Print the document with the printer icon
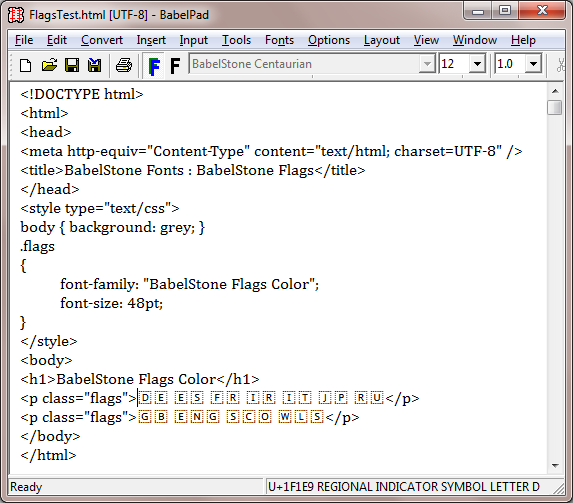Screen dimensions: 573x503 tap(124, 65)
